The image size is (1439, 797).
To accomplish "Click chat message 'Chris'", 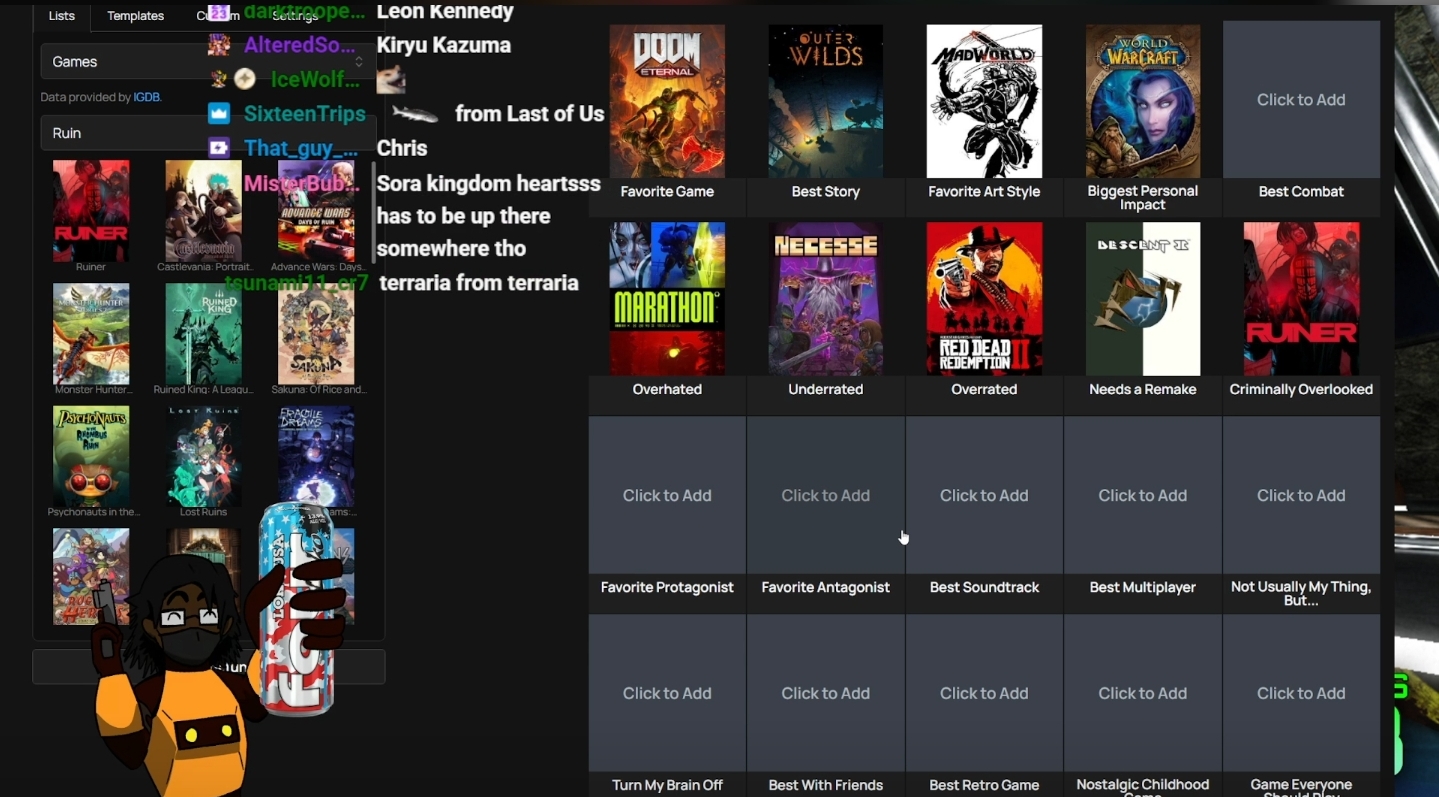I will tap(402, 148).
